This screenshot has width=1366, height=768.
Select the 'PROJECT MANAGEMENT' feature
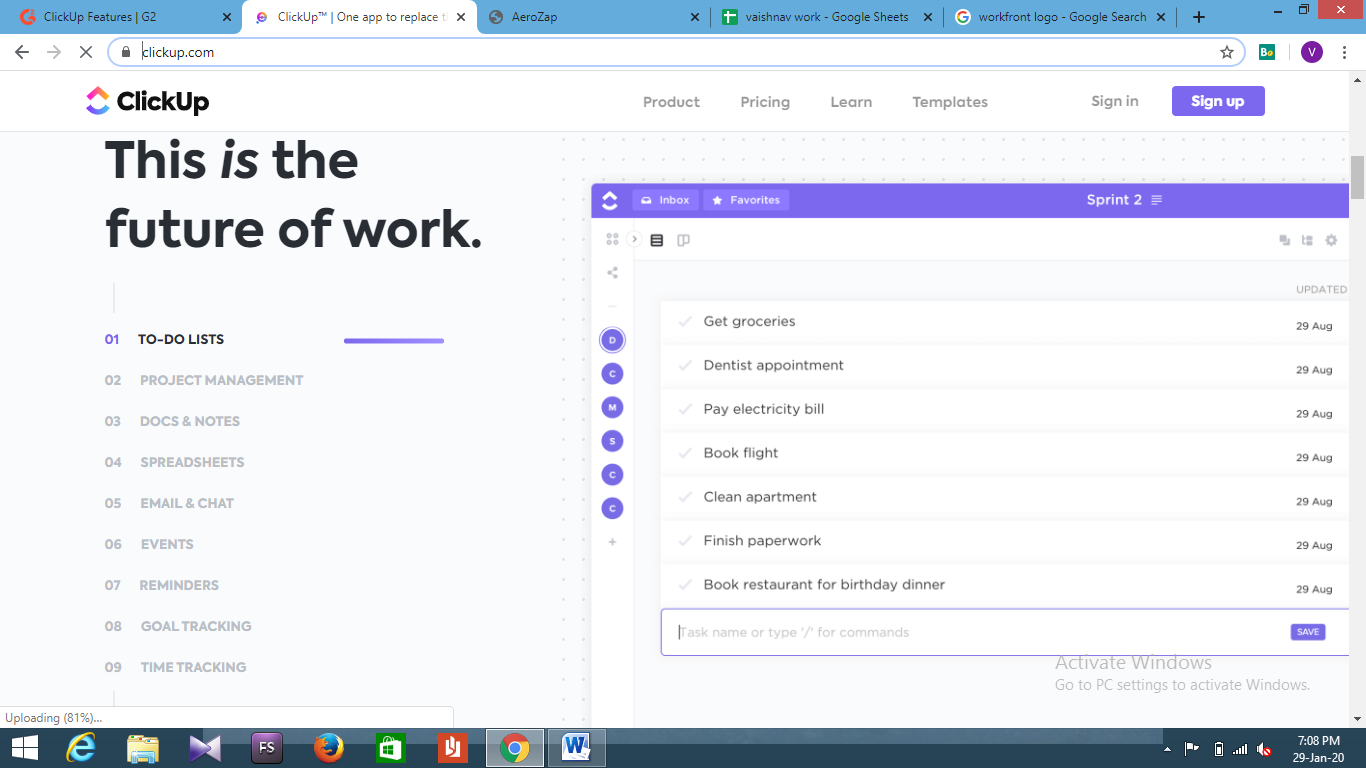coord(221,380)
